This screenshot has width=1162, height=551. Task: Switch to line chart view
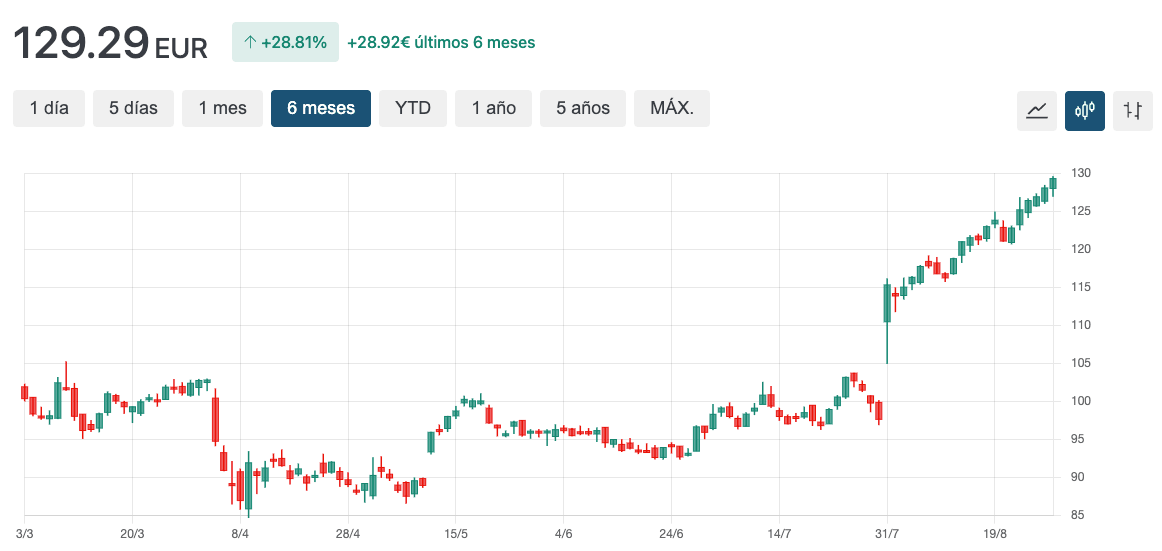1036,110
